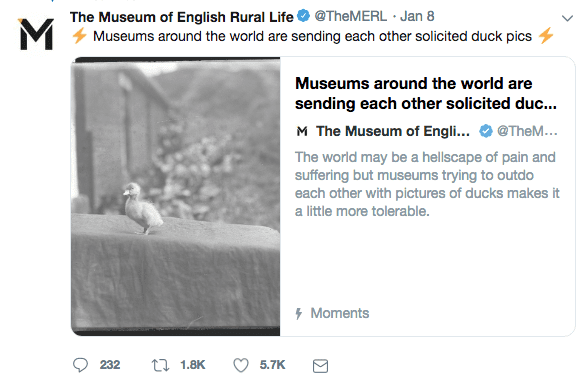
Task: Click the 5.7K likes count
Action: point(273,365)
